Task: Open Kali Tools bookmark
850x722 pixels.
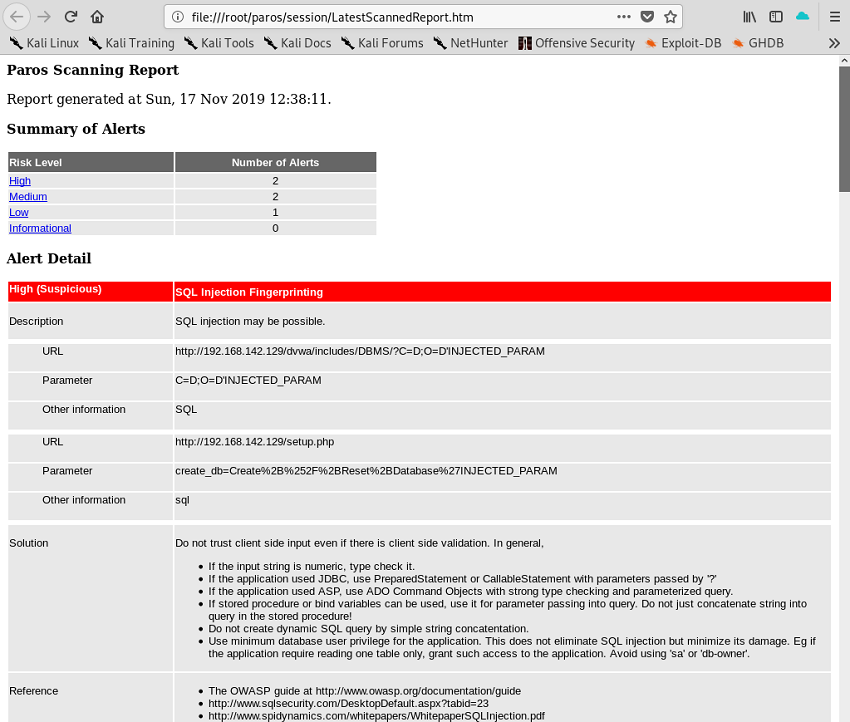Action: (x=219, y=43)
